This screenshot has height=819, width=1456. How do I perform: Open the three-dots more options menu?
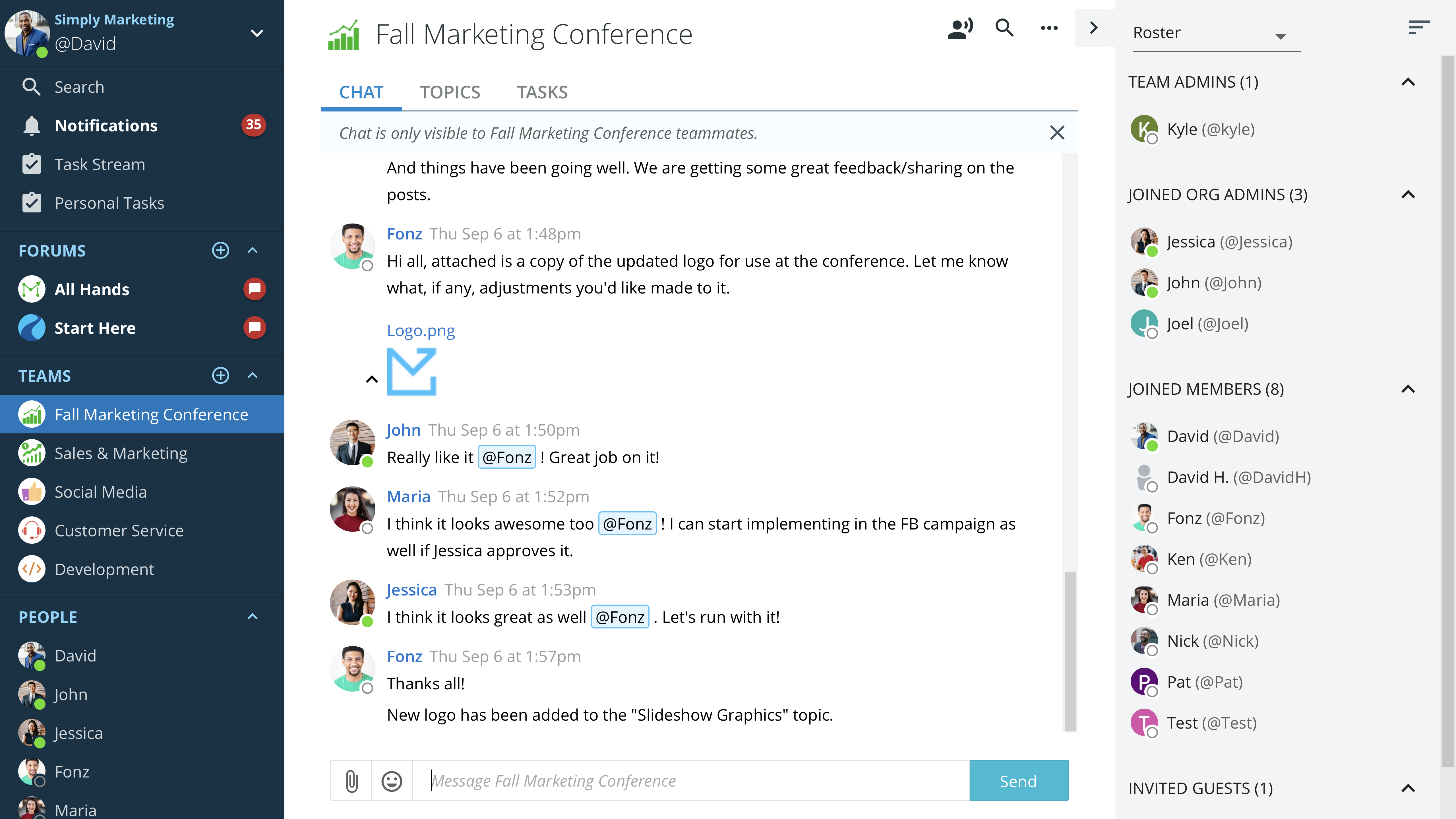(x=1049, y=28)
